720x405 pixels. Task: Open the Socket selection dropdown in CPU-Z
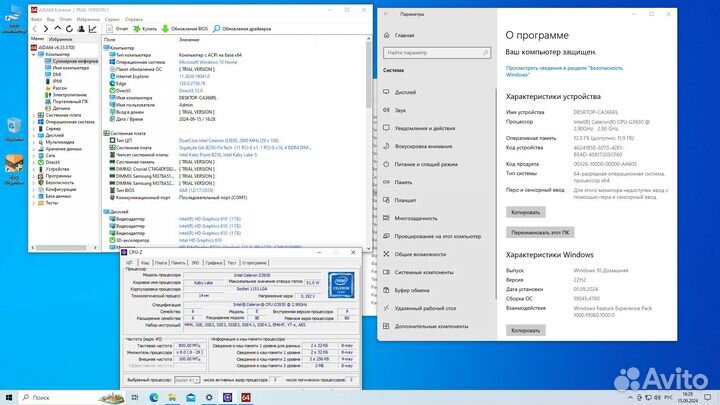187,380
